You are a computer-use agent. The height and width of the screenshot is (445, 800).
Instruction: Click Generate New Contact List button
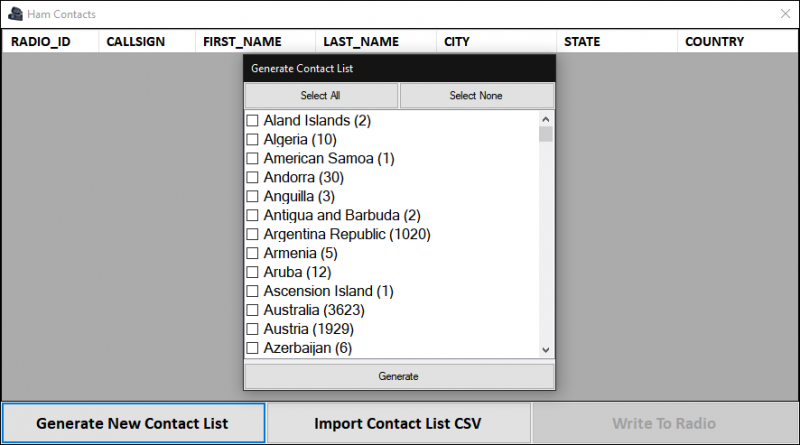pos(133,423)
